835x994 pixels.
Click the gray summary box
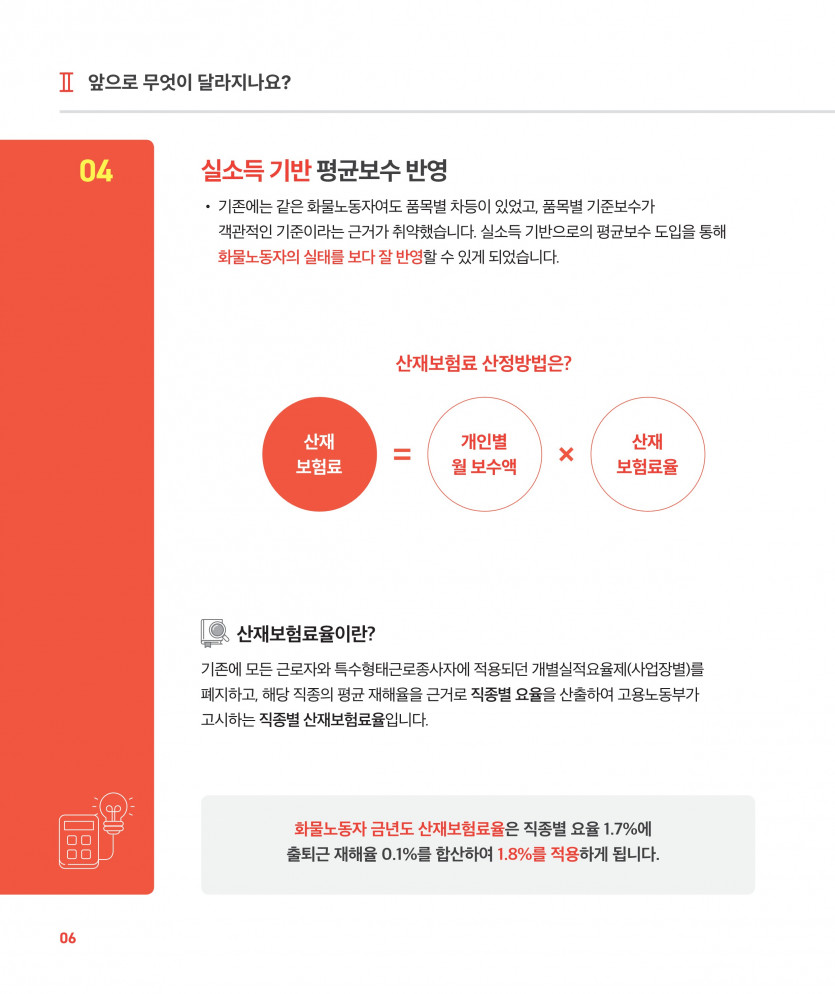click(478, 844)
